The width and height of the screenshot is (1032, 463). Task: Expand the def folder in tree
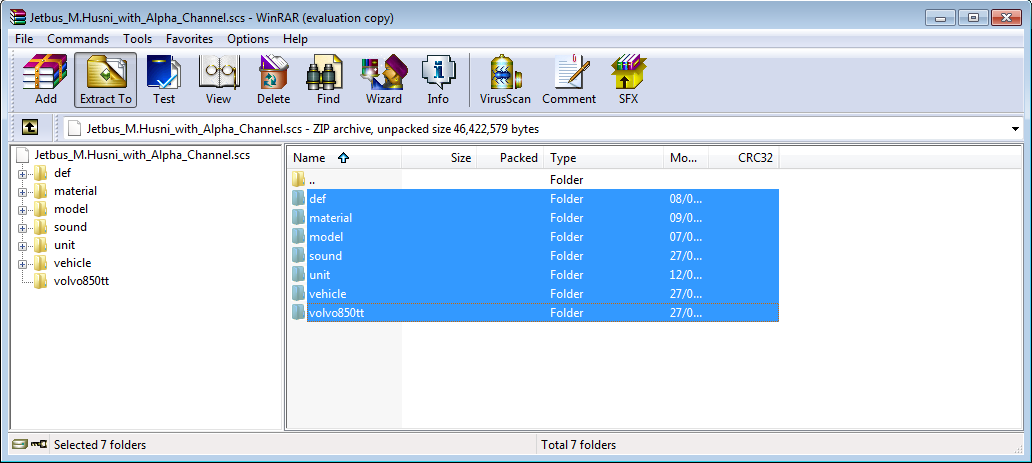[x=23, y=174]
